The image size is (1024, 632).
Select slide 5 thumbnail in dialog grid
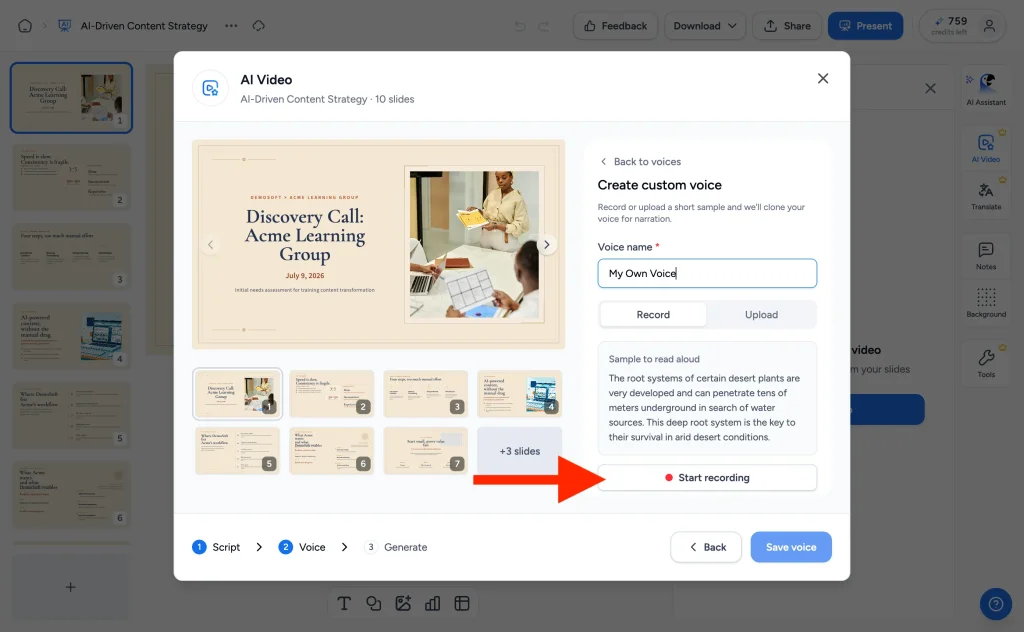[x=238, y=450]
